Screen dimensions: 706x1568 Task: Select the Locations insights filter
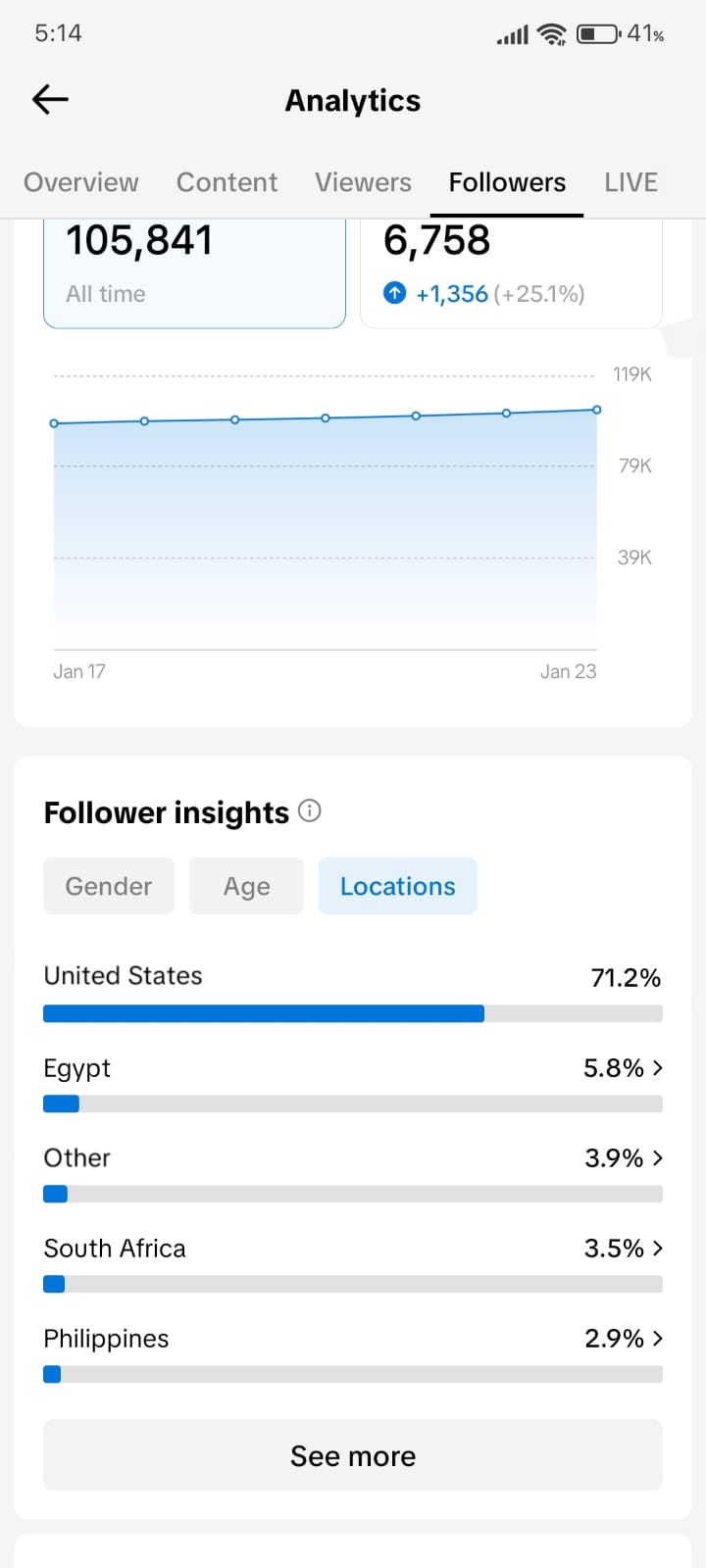[397, 886]
